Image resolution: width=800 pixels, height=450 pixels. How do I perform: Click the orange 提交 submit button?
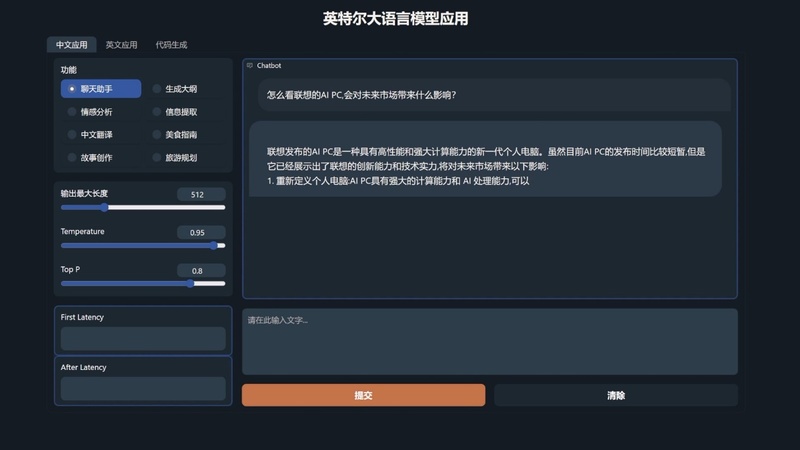pyautogui.click(x=363, y=395)
